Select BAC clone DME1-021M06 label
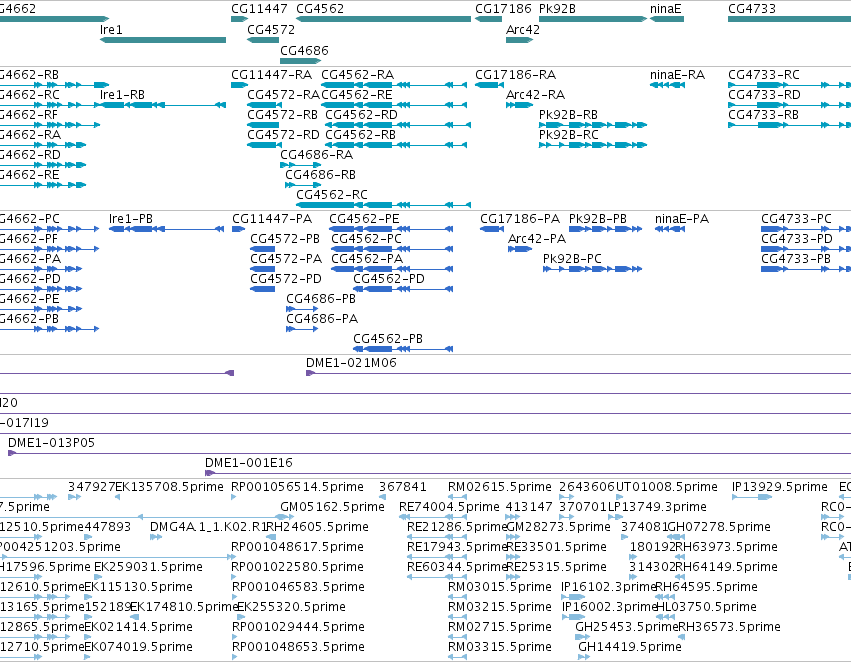The height and width of the screenshot is (662, 851). click(x=351, y=363)
